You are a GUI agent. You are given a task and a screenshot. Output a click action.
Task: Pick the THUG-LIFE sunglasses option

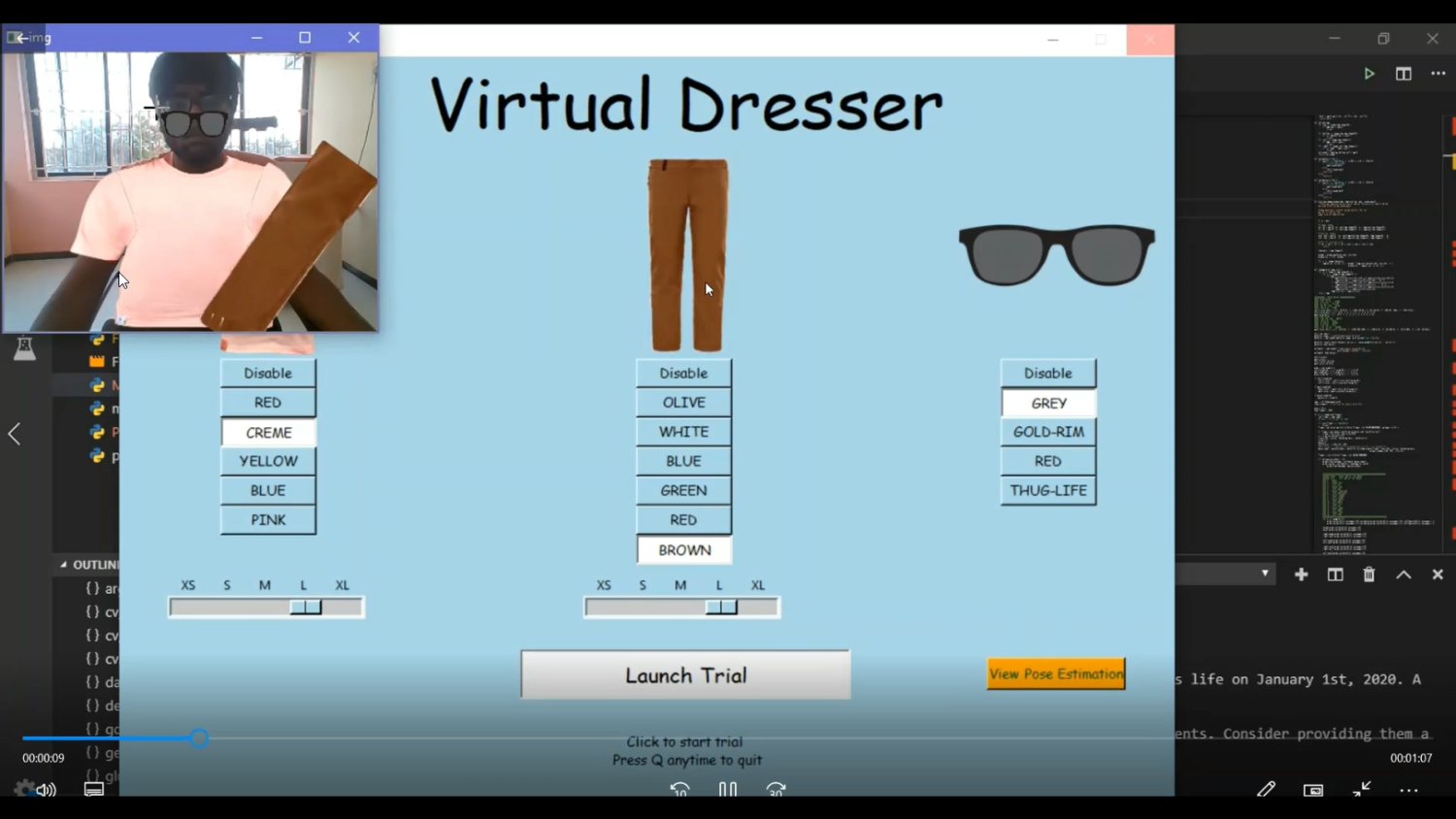[x=1048, y=490]
